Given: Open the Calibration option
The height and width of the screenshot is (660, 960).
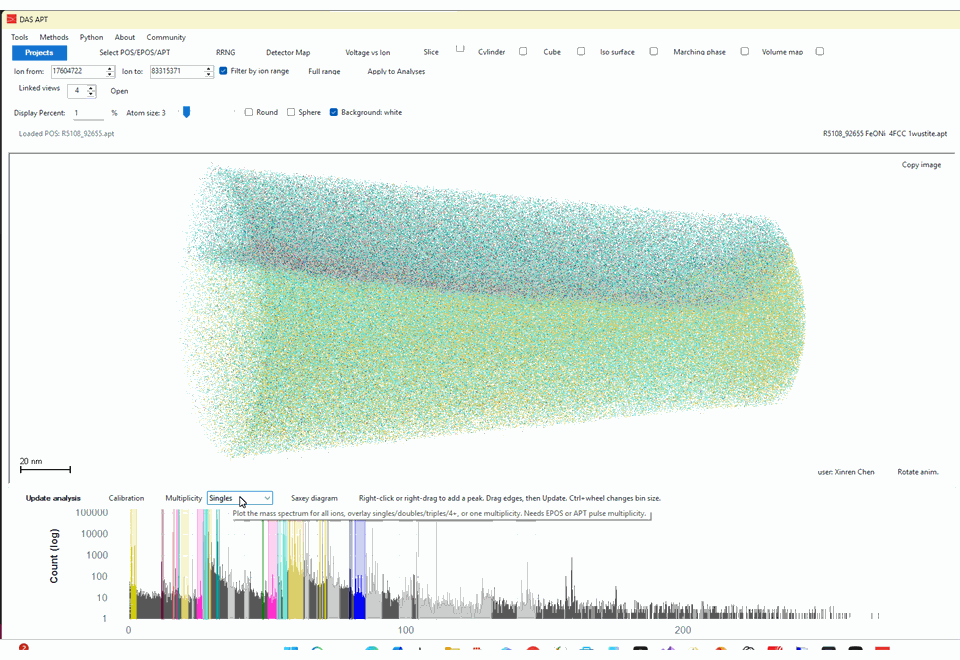Looking at the screenshot, I should pos(126,498).
